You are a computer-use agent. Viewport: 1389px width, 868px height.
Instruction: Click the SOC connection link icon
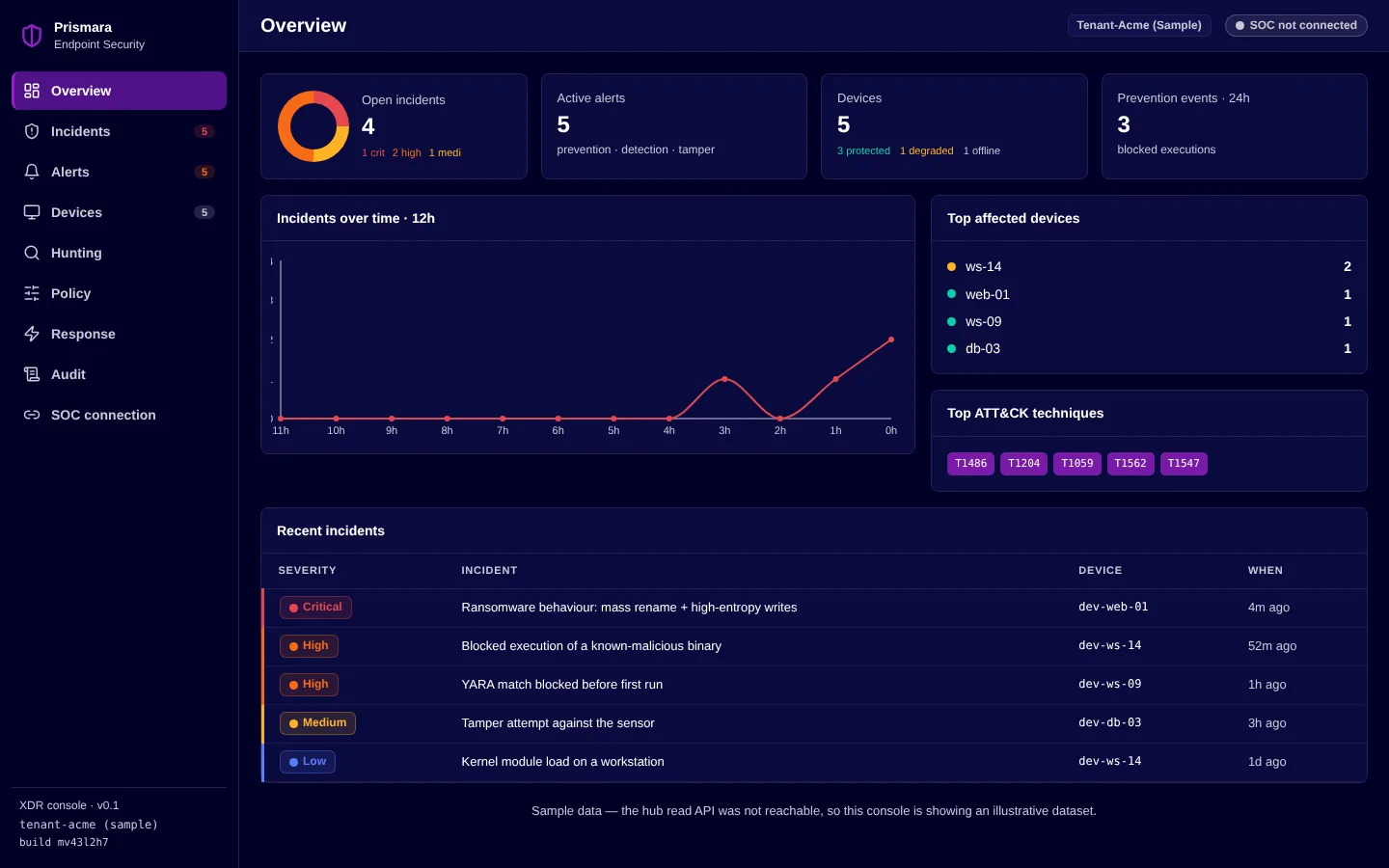[32, 415]
